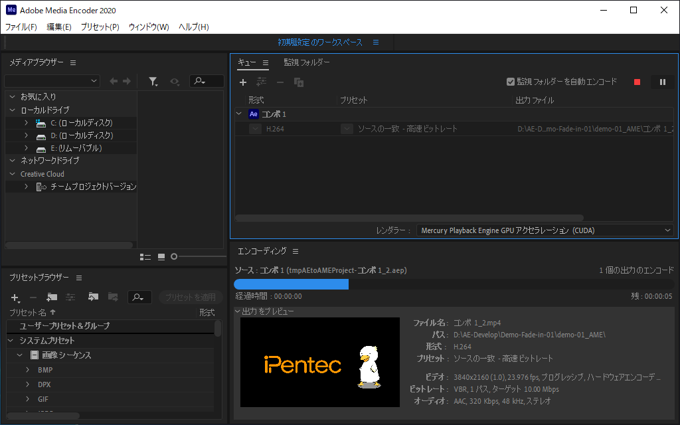Sort by プリセット名 column header
This screenshot has height=425, width=680.
coord(28,312)
